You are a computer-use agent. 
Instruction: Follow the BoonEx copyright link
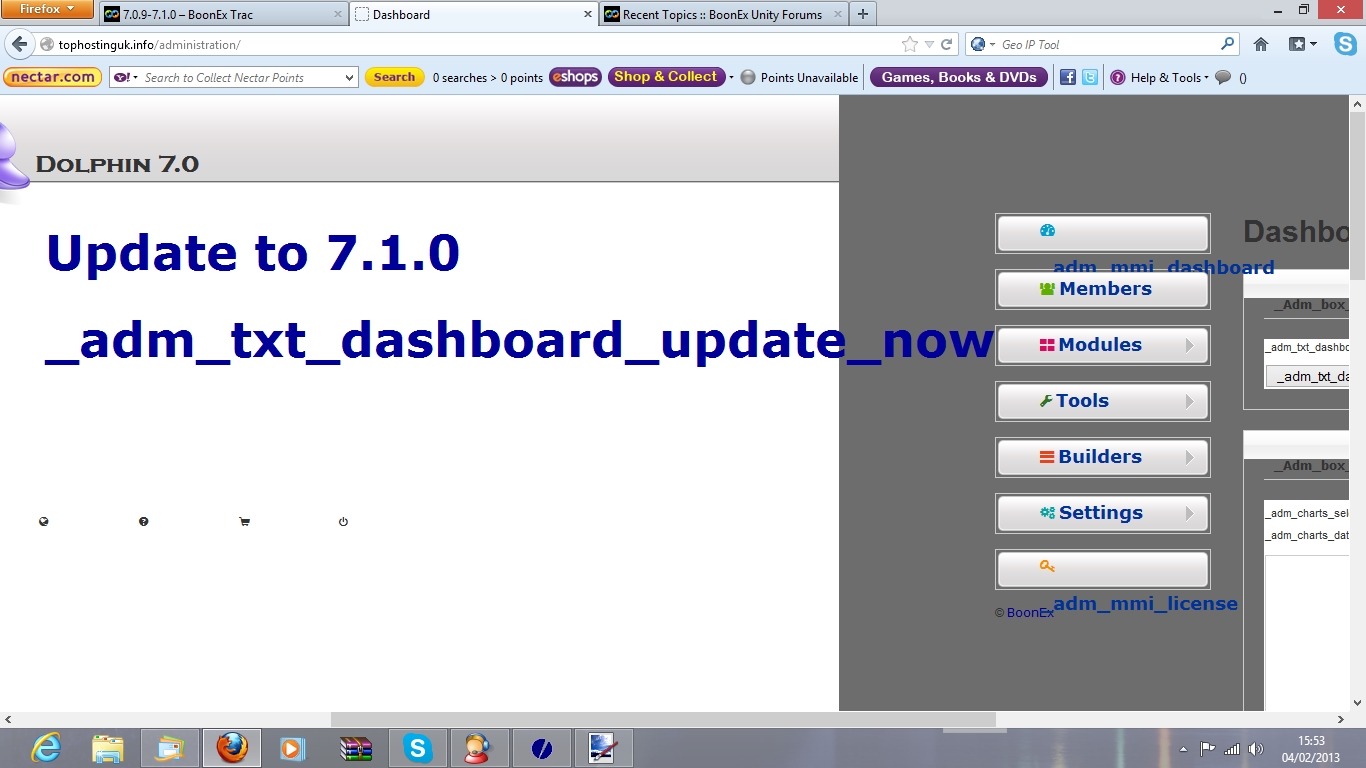coord(1030,612)
